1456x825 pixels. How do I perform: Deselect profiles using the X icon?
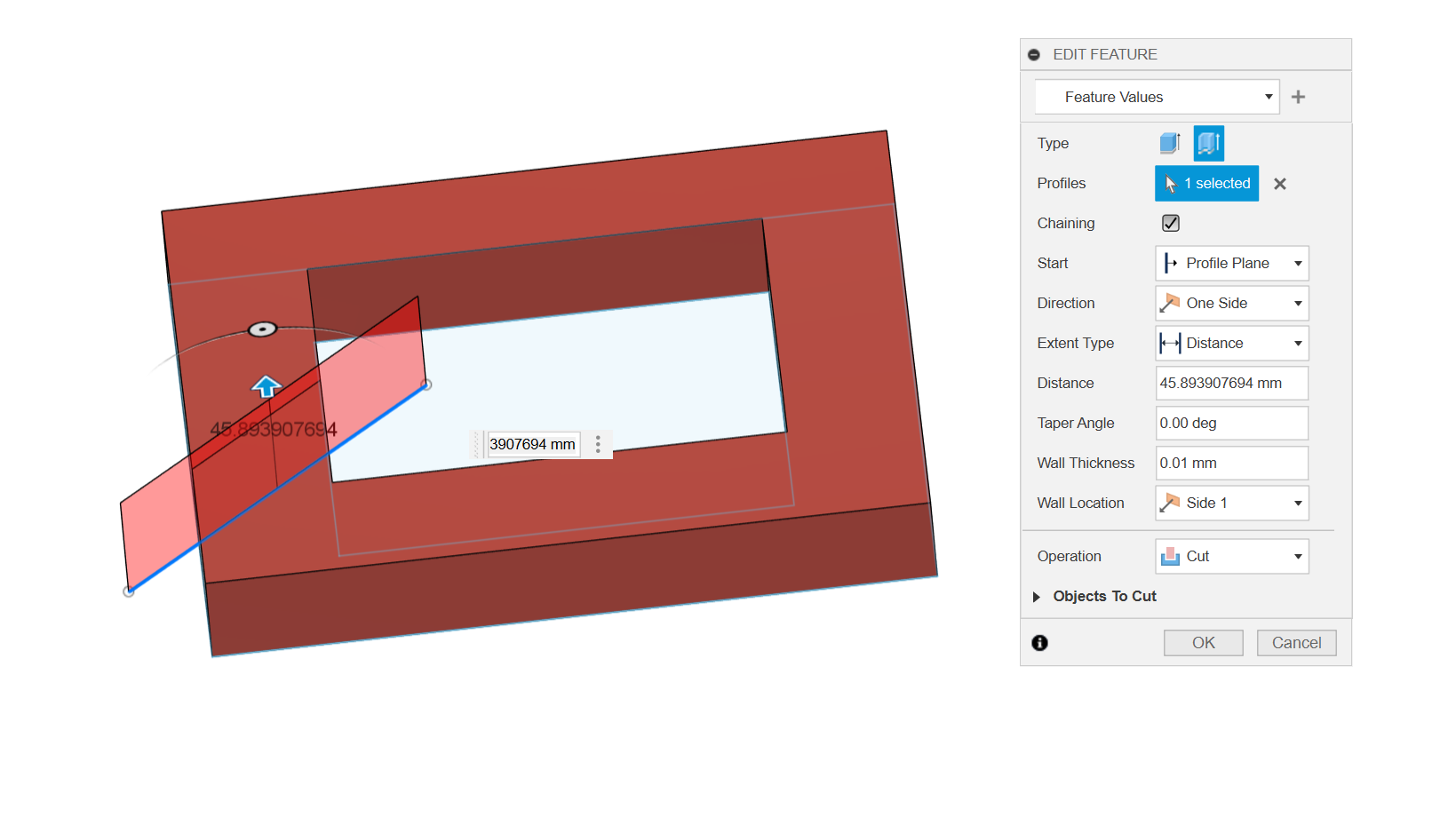click(1279, 184)
